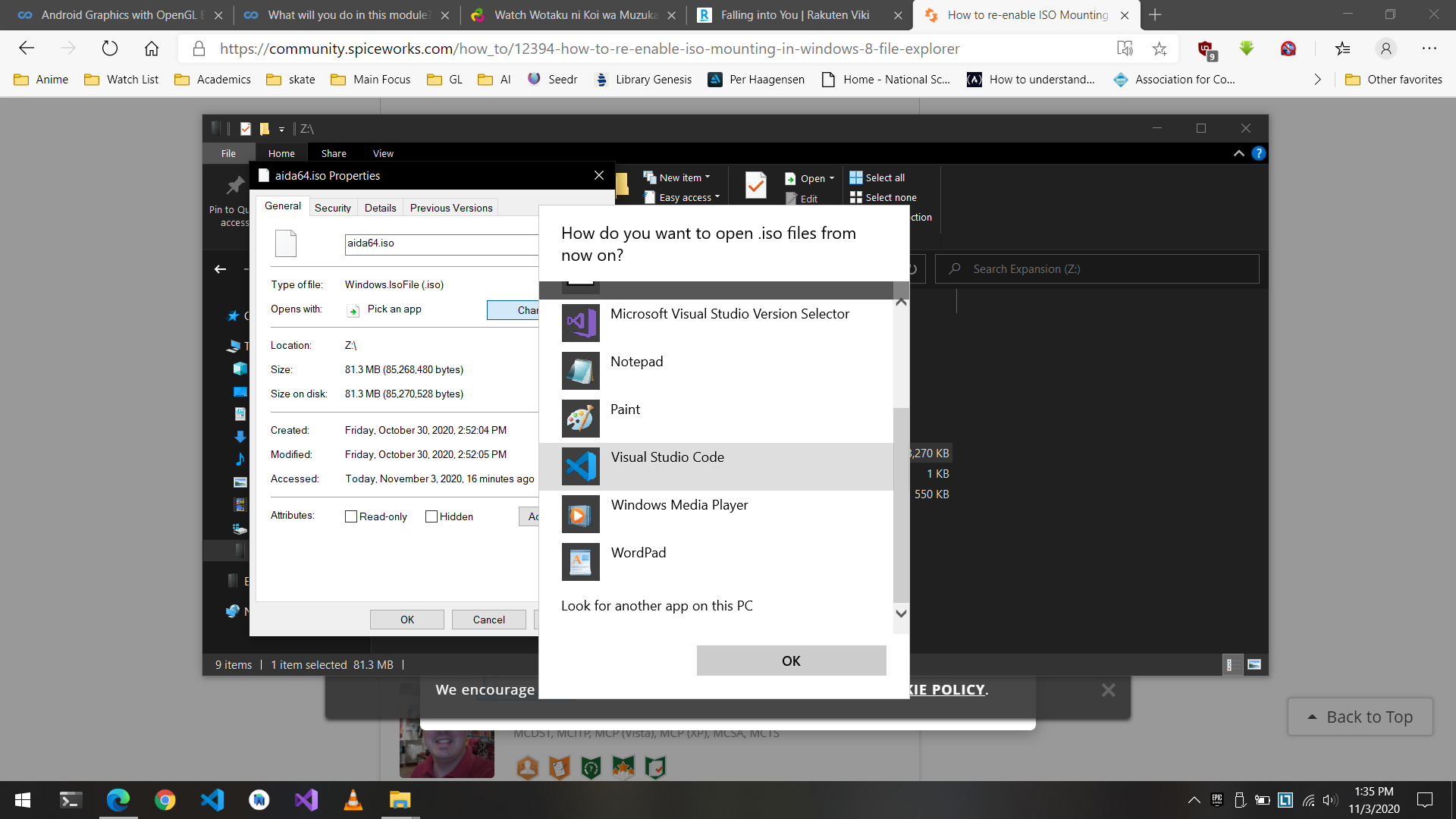Click the Pin to Quick access icon

click(236, 185)
